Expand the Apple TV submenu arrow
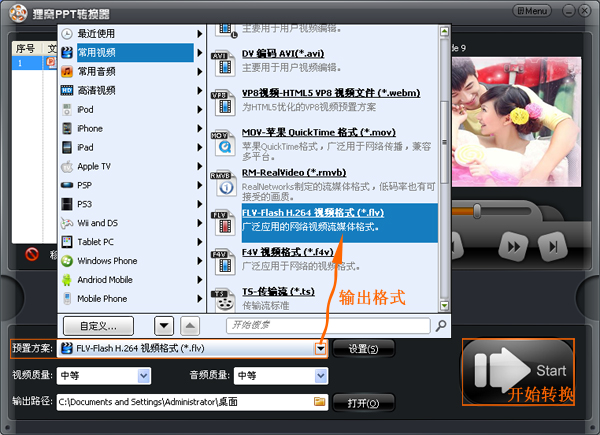This screenshot has height=435, width=600. (x=199, y=166)
